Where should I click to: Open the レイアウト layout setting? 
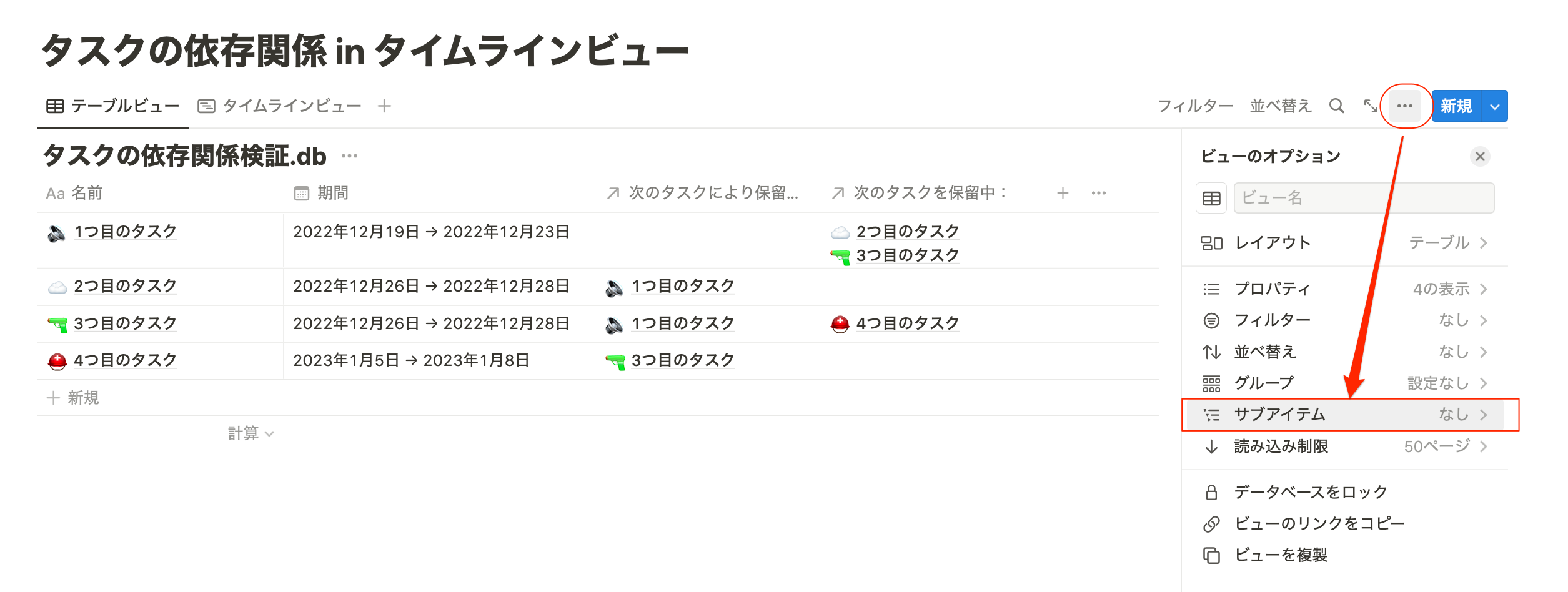pos(1343,243)
